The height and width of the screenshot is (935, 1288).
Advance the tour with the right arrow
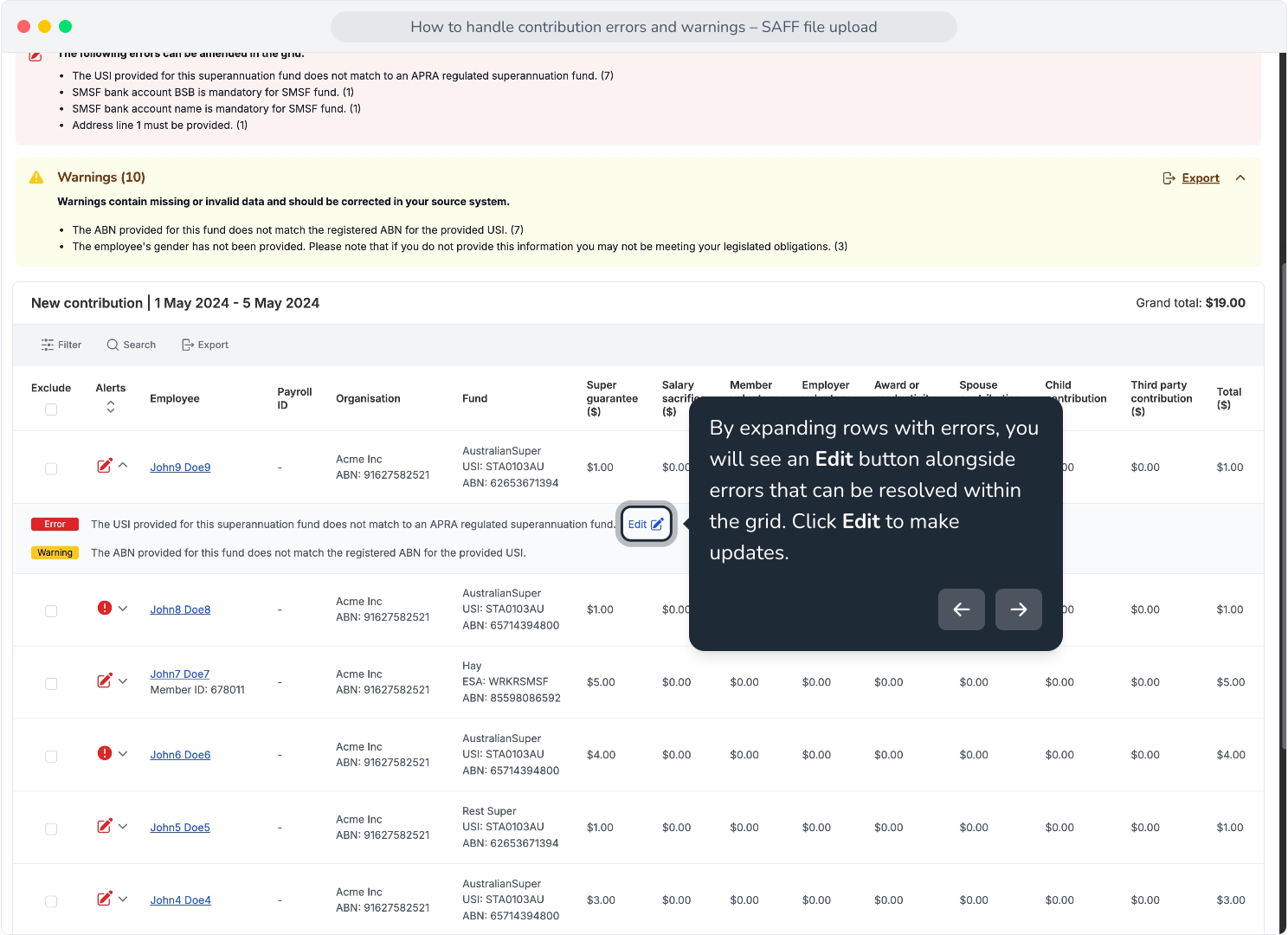(1019, 609)
